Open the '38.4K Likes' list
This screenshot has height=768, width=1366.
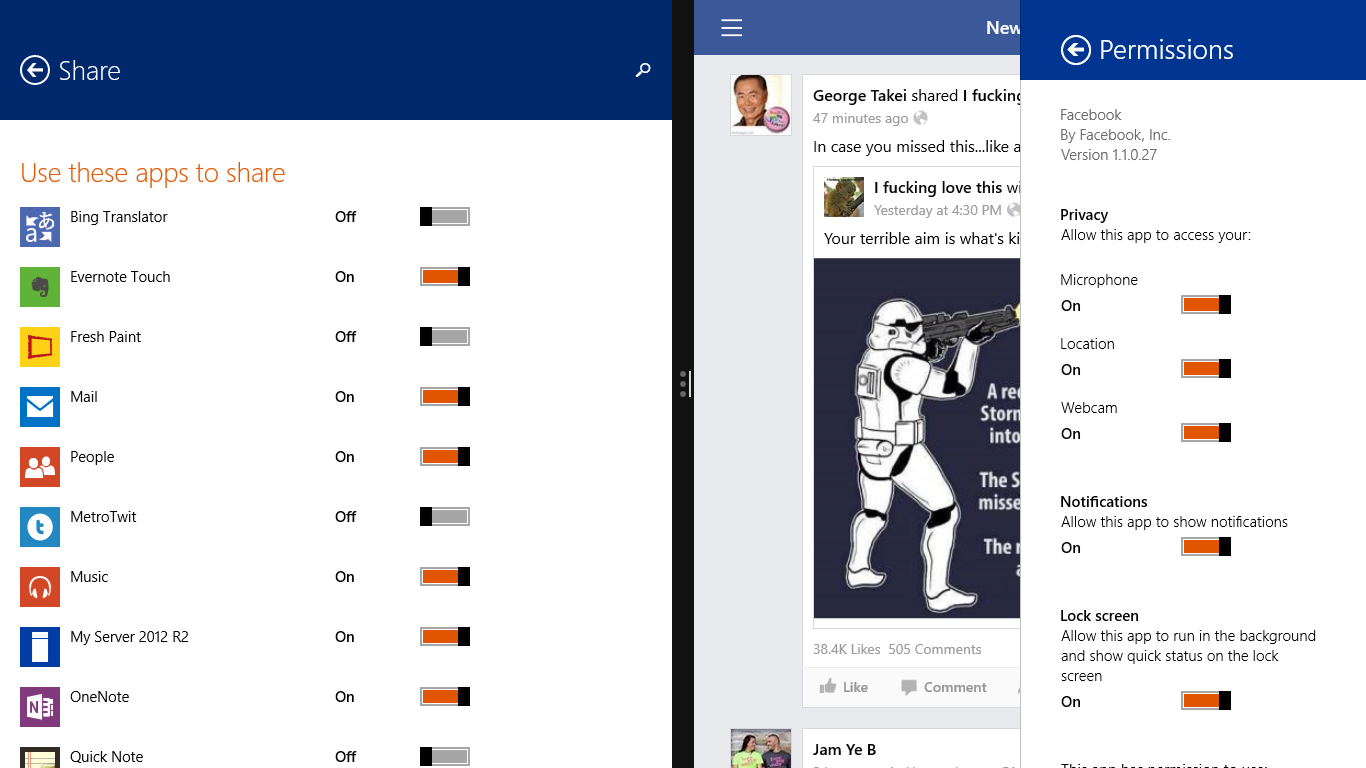(x=847, y=649)
